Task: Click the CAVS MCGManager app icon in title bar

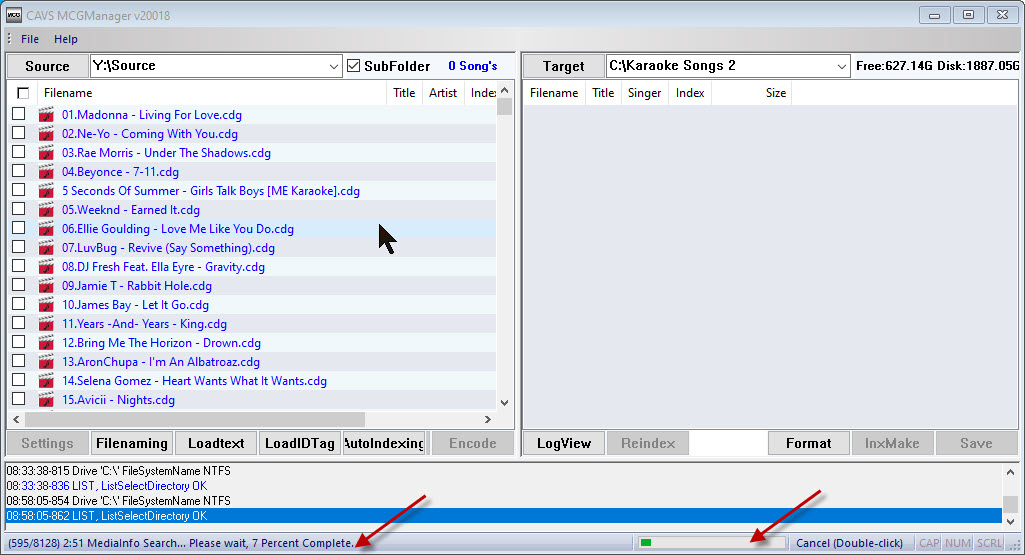Action: 14,15
